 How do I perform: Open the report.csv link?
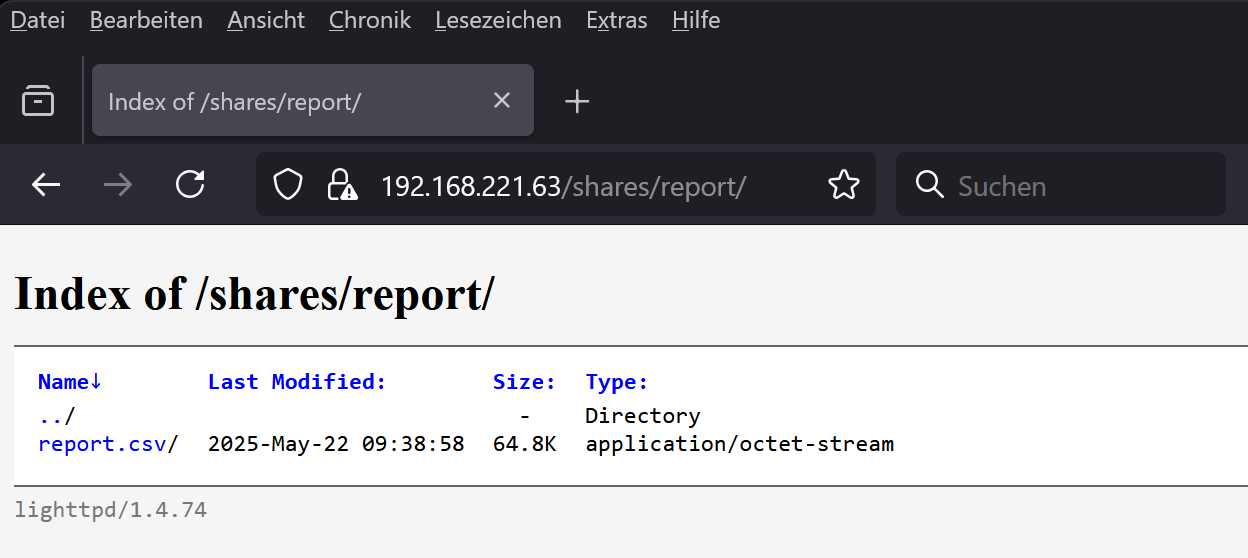102,444
